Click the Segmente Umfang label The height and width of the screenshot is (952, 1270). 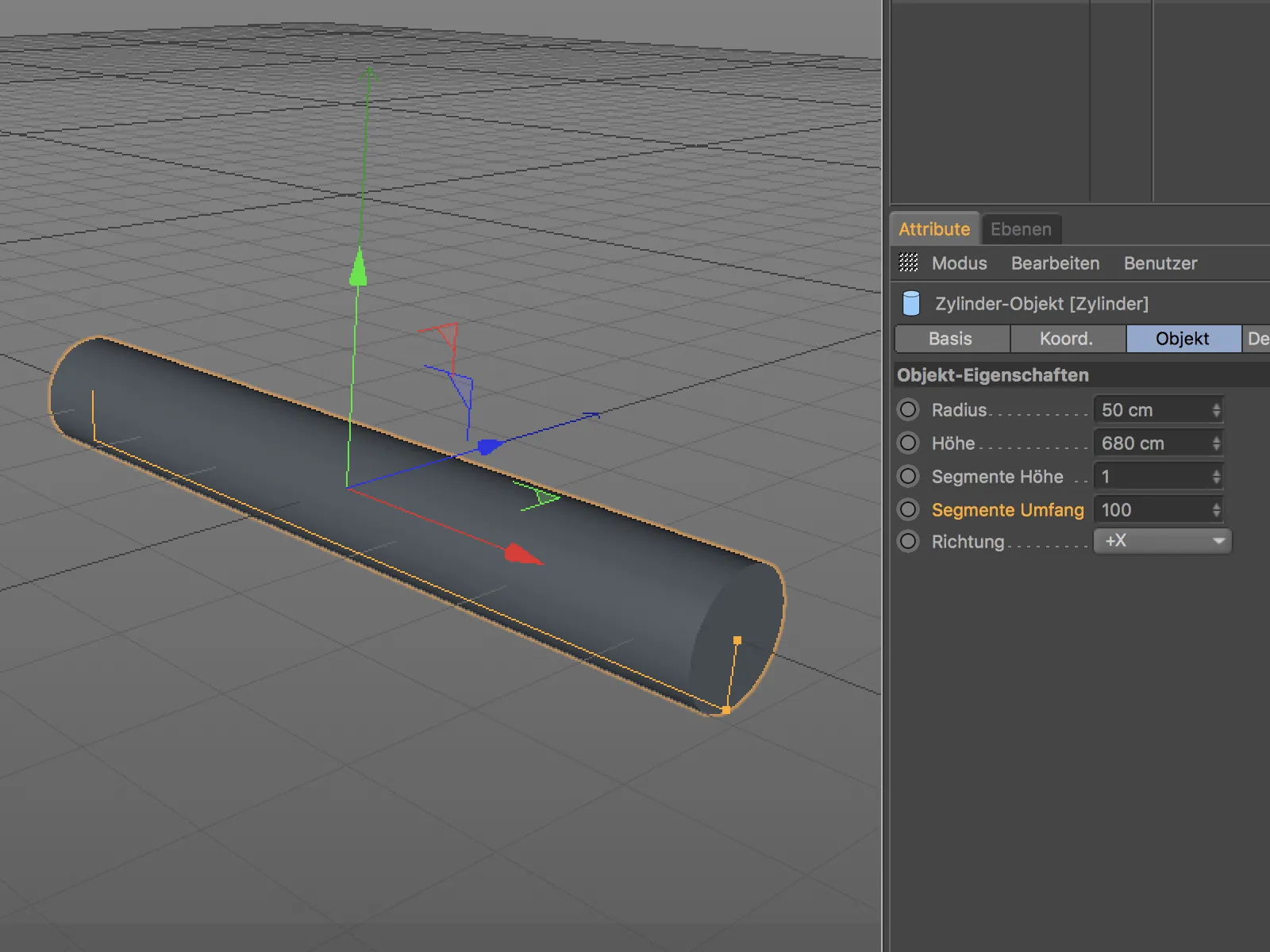coord(1007,510)
